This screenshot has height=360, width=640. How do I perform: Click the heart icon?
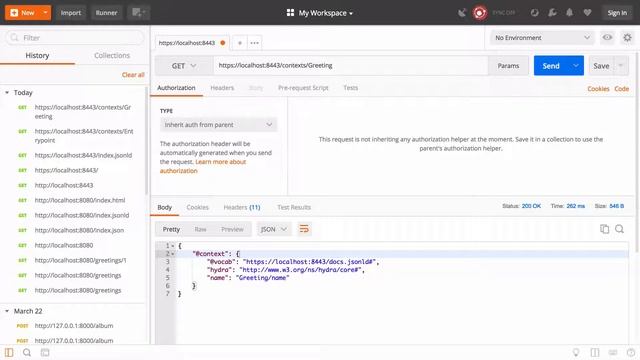point(587,13)
